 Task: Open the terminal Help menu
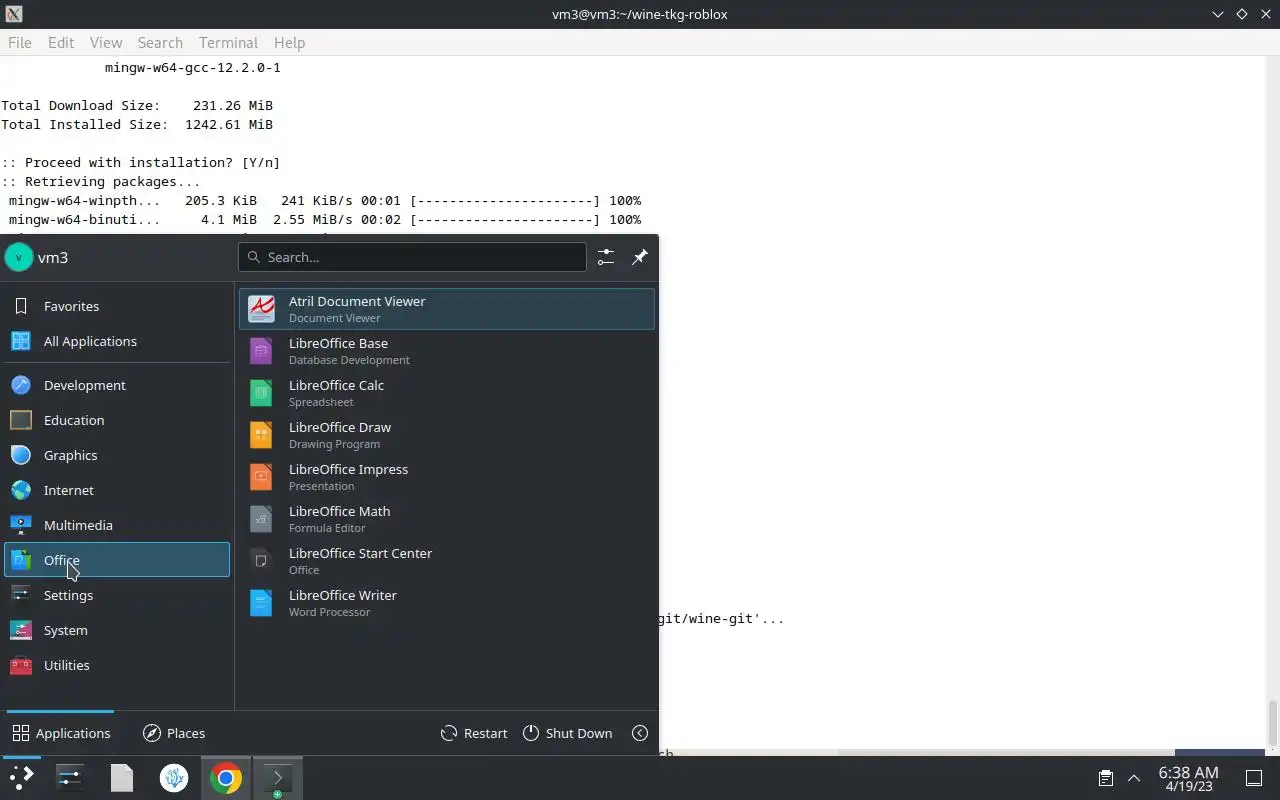[x=289, y=42]
